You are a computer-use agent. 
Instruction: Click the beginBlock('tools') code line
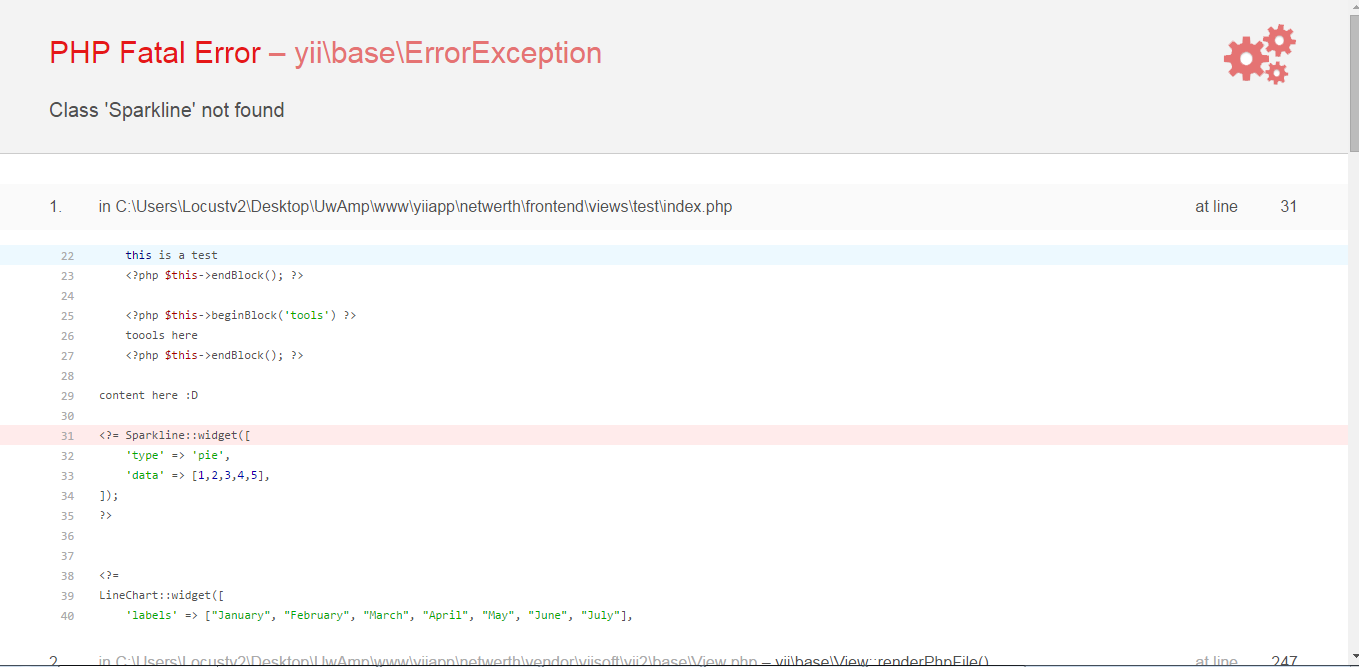[x=240, y=315]
